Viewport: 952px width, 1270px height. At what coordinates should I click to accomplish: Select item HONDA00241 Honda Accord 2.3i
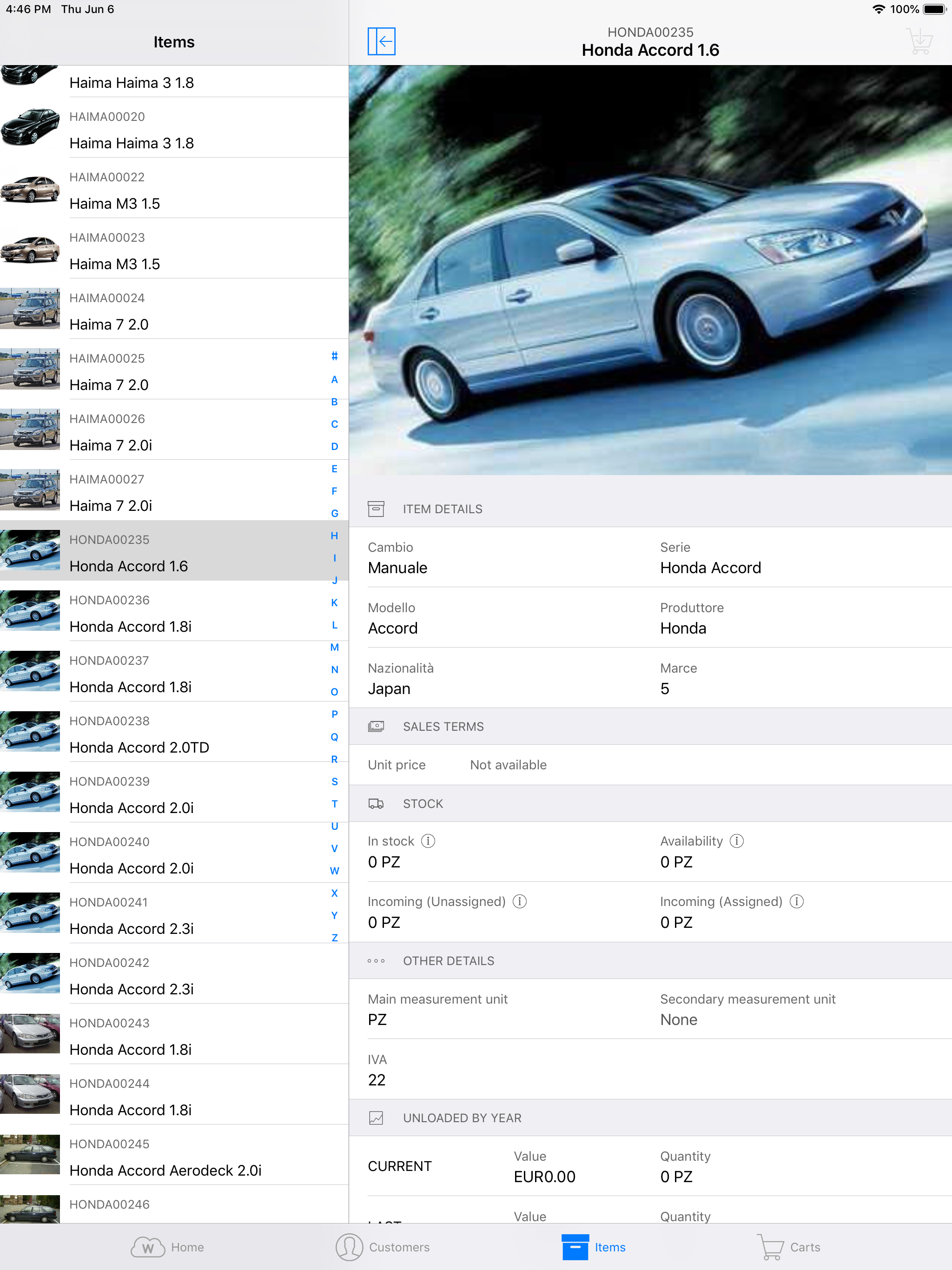pos(174,913)
